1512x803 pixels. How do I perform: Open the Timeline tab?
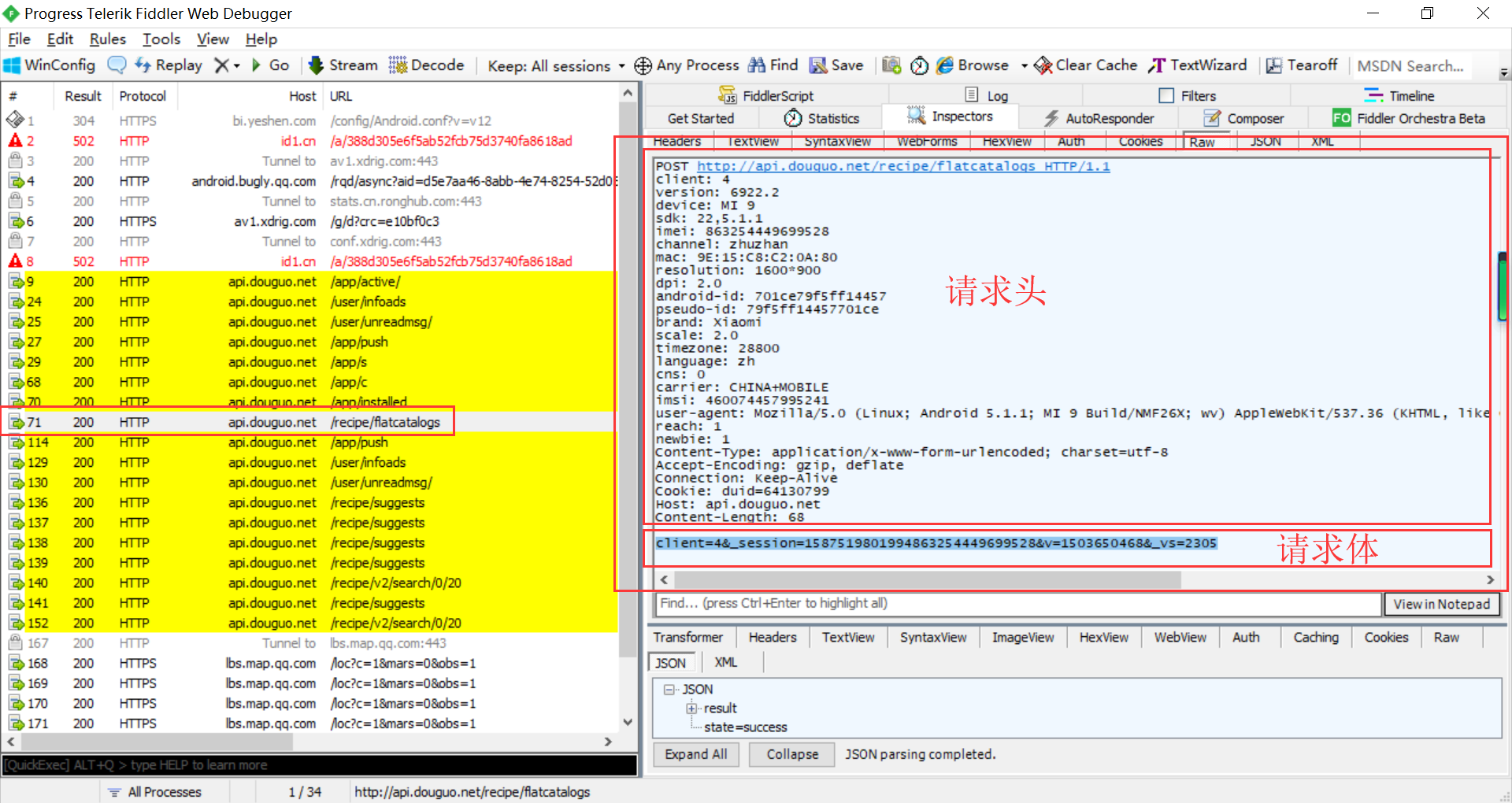coord(1399,95)
